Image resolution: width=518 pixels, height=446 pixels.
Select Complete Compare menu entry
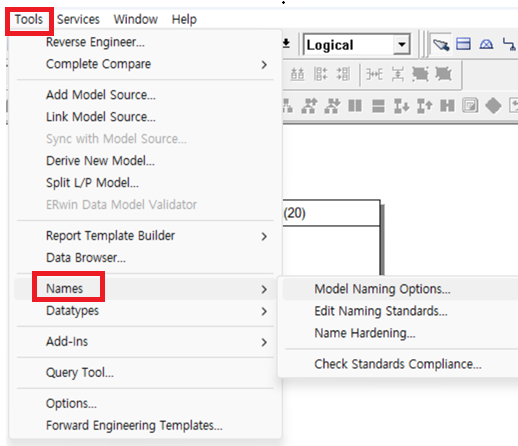tap(145, 64)
